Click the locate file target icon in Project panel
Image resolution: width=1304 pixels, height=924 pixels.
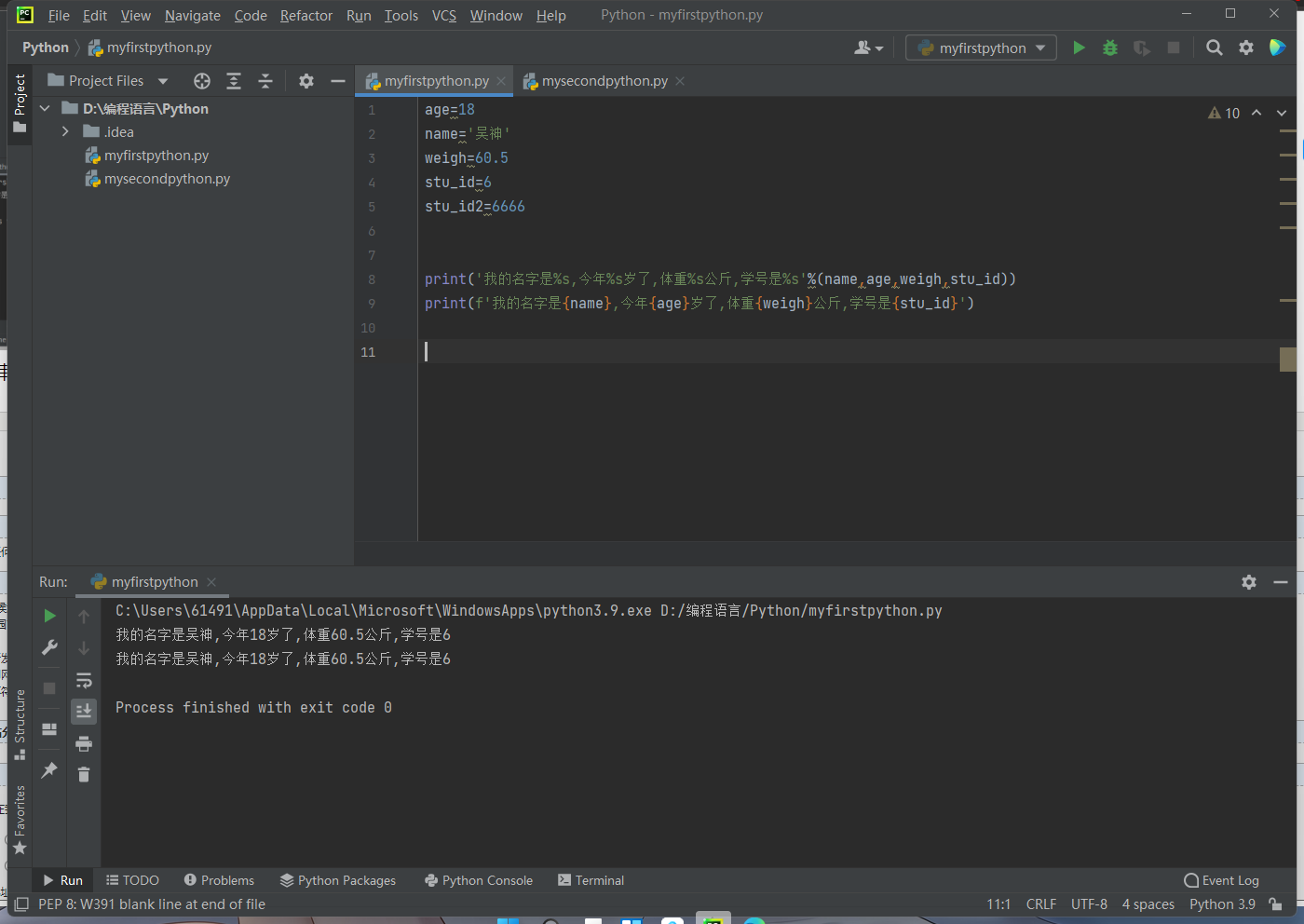pyautogui.click(x=202, y=81)
